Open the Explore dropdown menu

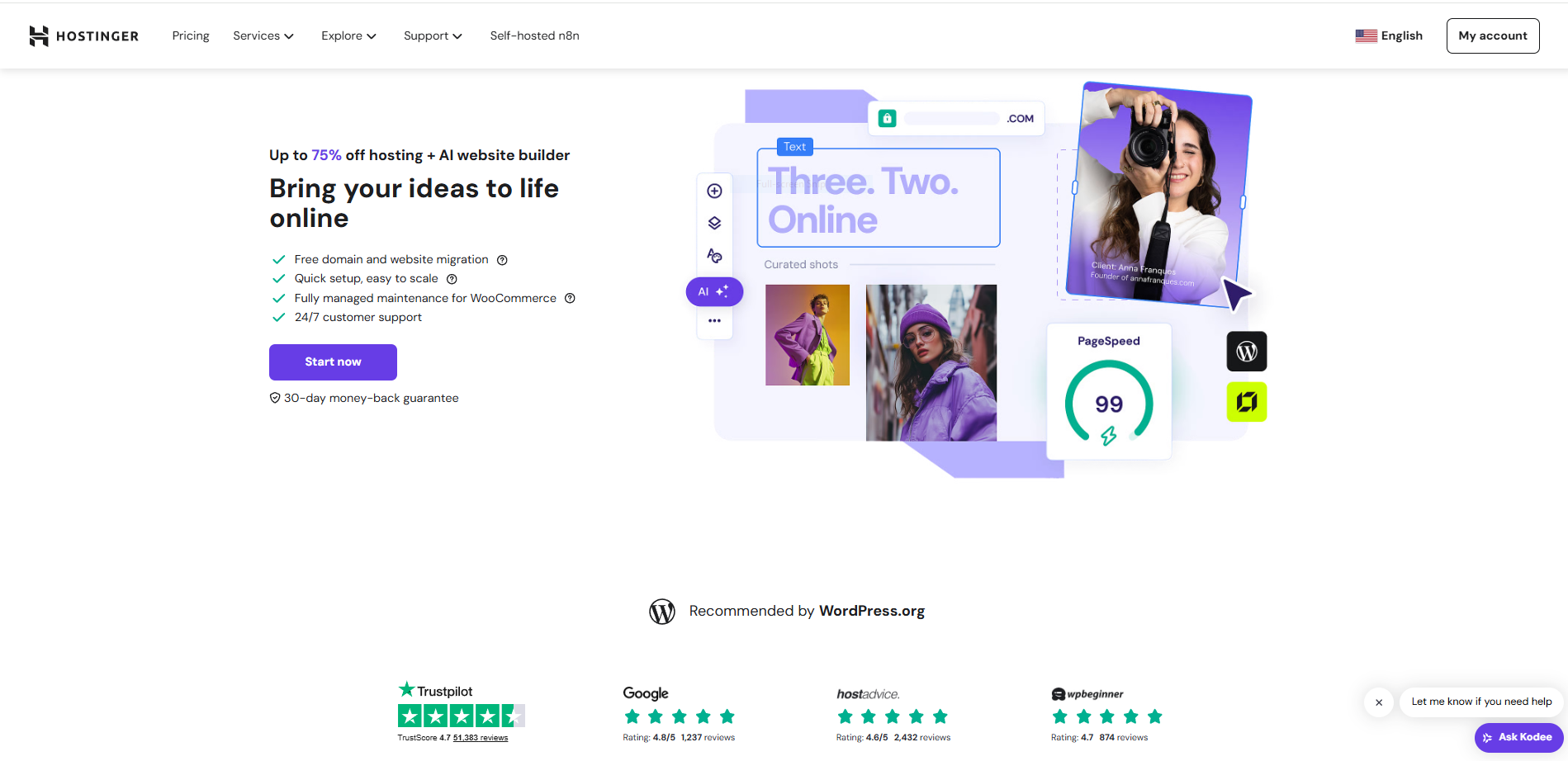coord(348,35)
